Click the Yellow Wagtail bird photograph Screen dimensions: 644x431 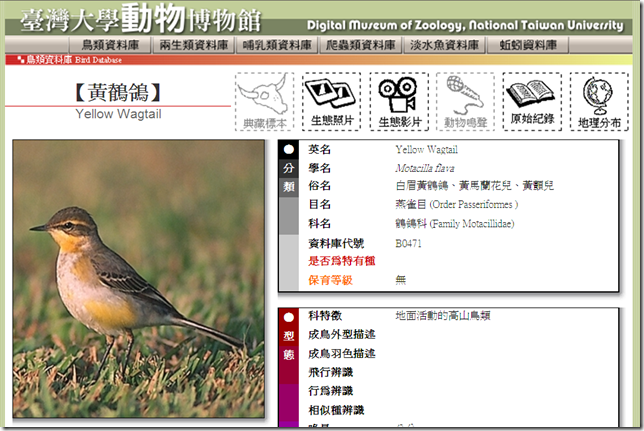pyautogui.click(x=138, y=279)
